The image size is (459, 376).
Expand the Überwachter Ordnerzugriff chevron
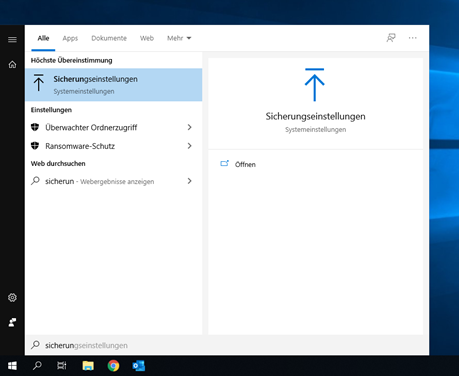coord(189,127)
